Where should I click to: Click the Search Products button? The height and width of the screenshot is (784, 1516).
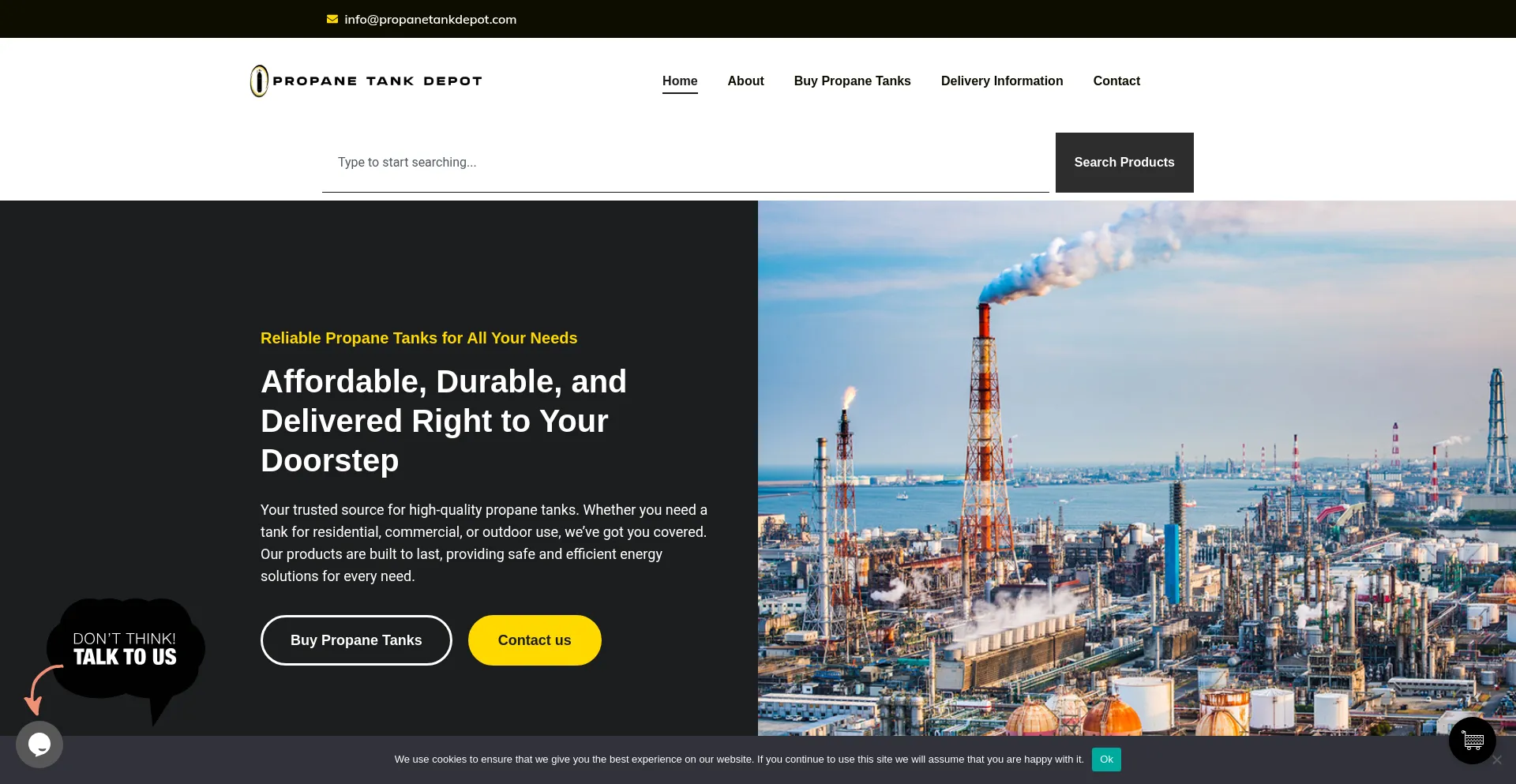point(1124,163)
